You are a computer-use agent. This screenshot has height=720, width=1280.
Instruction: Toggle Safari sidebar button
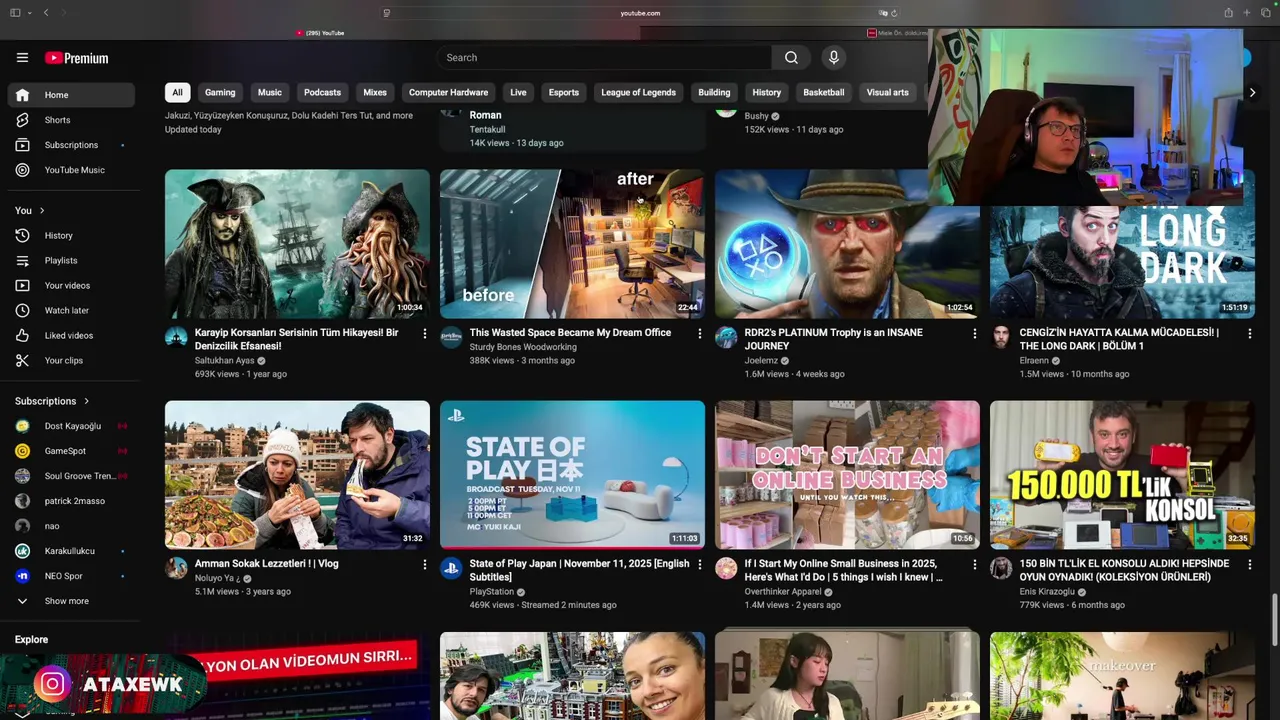[x=15, y=13]
